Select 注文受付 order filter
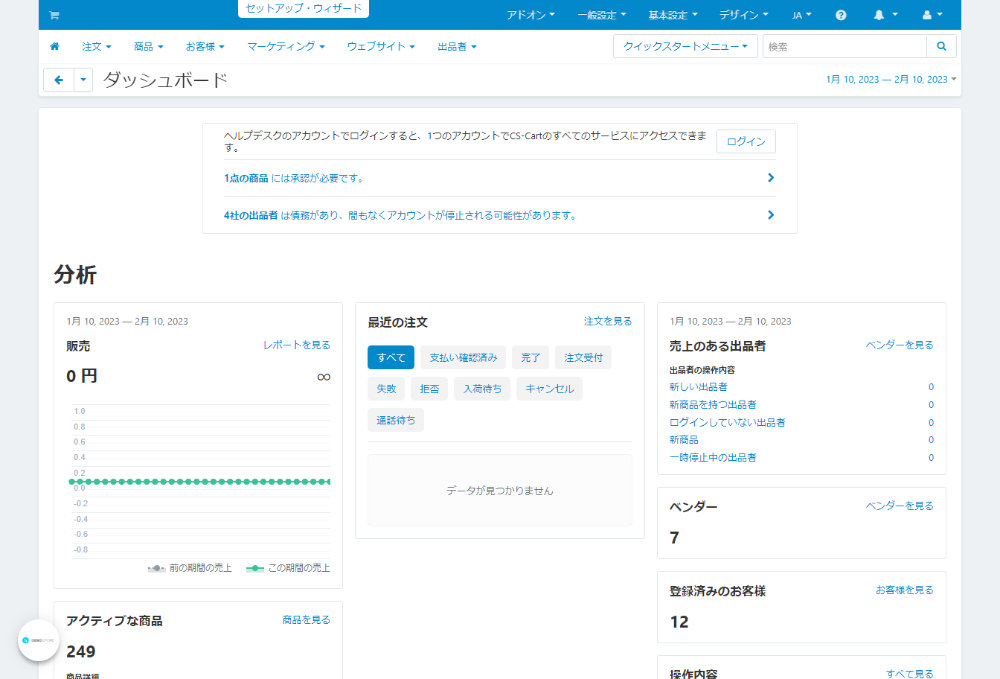This screenshot has height=679, width=1000. point(583,358)
